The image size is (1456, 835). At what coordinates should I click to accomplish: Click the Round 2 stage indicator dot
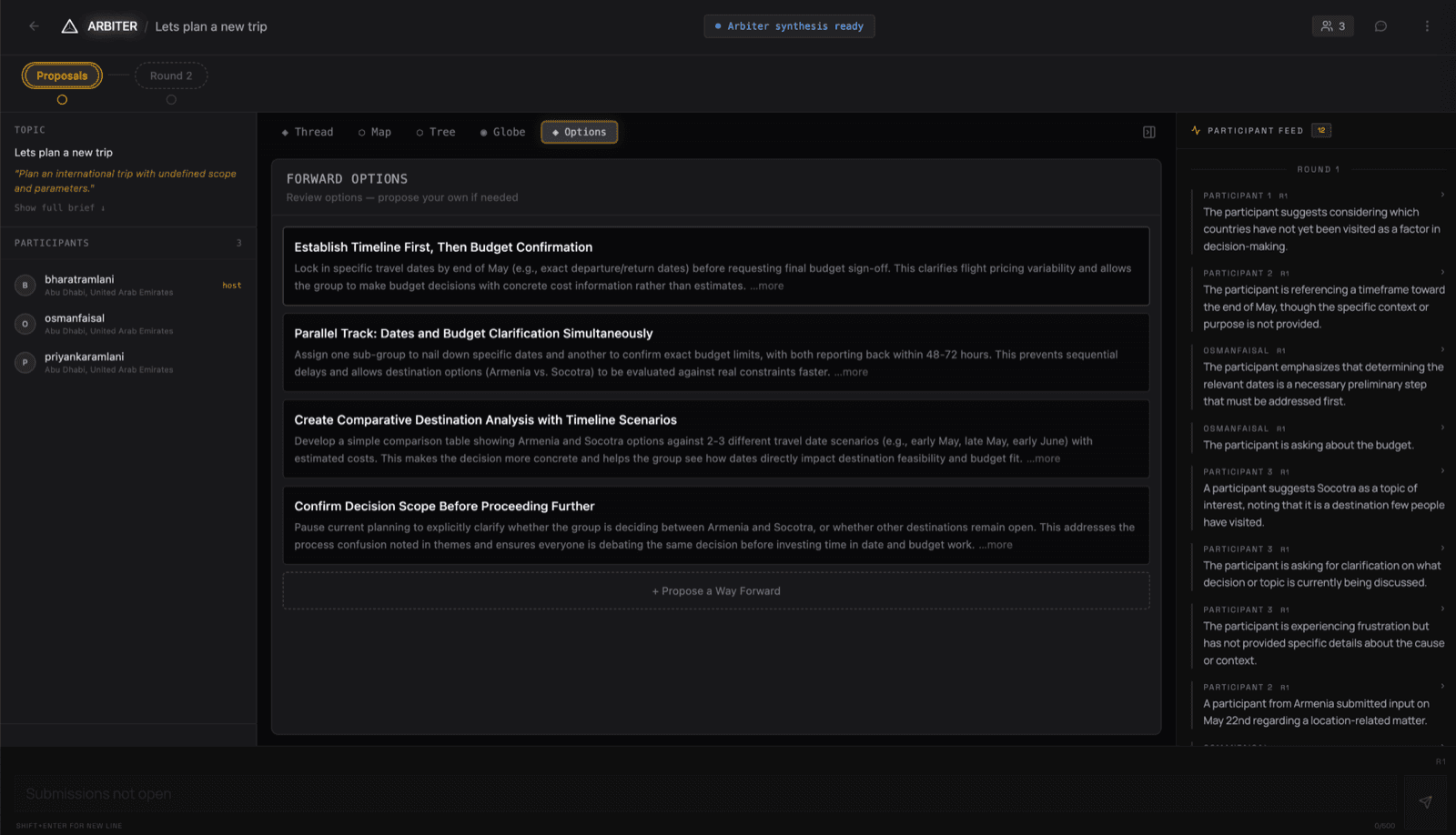pyautogui.click(x=171, y=100)
